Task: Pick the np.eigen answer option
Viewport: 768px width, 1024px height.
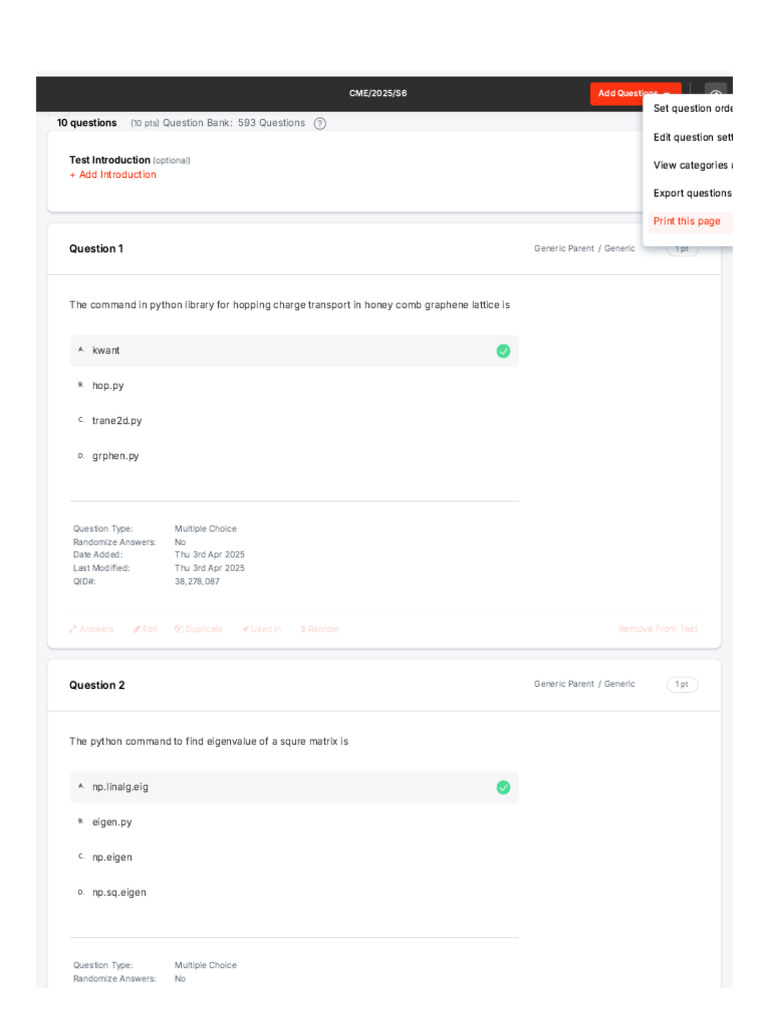Action: click(112, 857)
